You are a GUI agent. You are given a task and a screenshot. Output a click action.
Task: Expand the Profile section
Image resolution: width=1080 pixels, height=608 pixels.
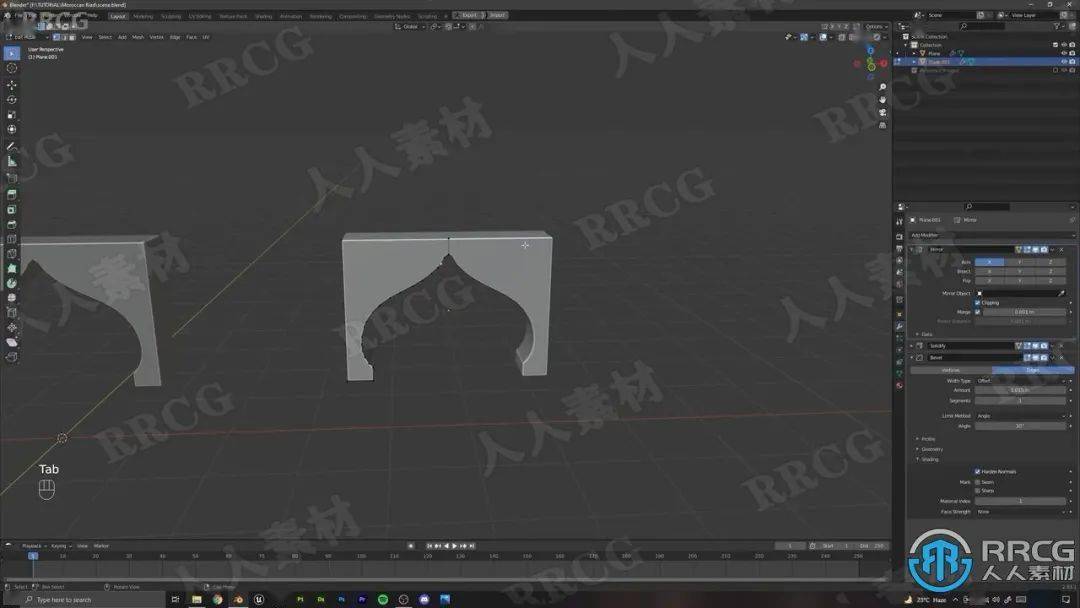click(926, 439)
